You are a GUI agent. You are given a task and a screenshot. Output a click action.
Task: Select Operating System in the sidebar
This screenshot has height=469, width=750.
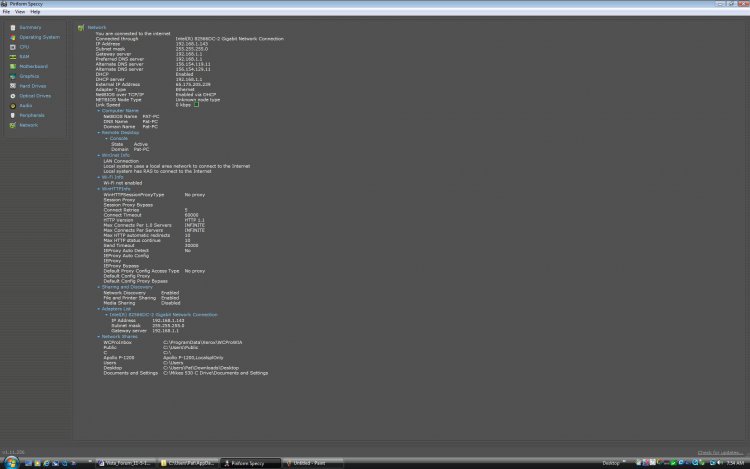(40, 37)
